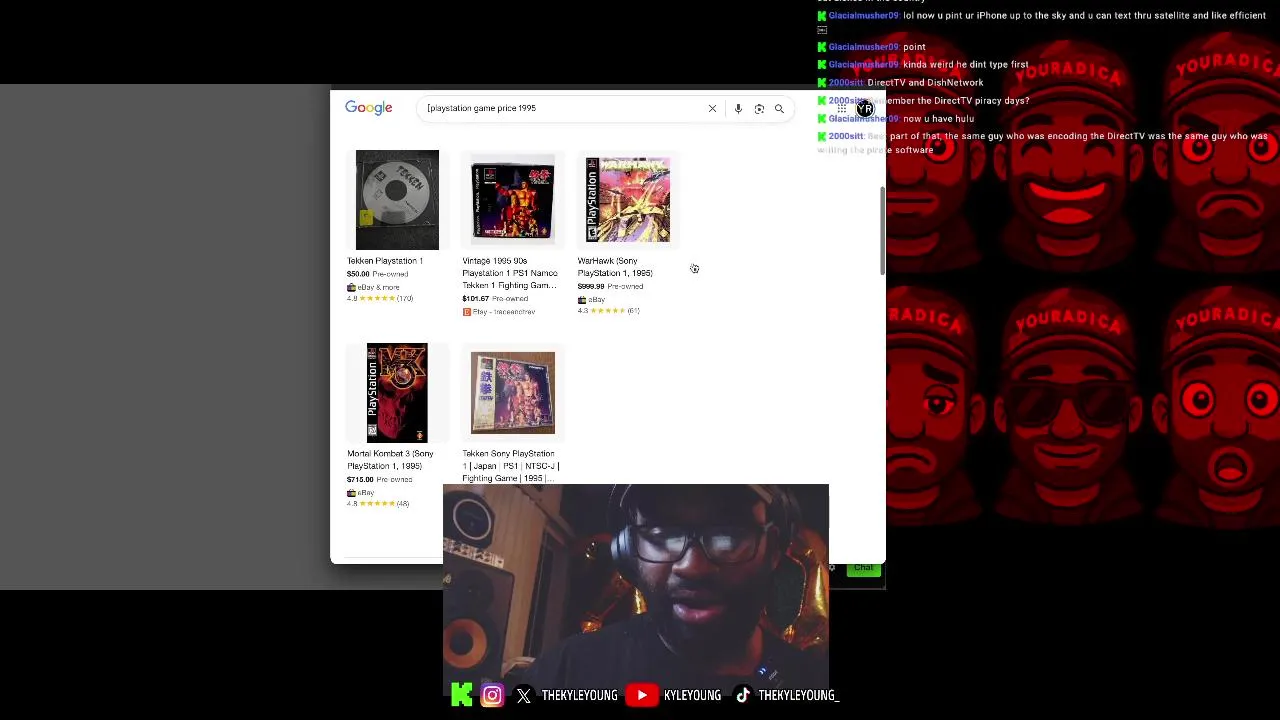The width and height of the screenshot is (1280, 720).
Task: Click chat message 'kinda weird he dint type first'
Action: [965, 65]
